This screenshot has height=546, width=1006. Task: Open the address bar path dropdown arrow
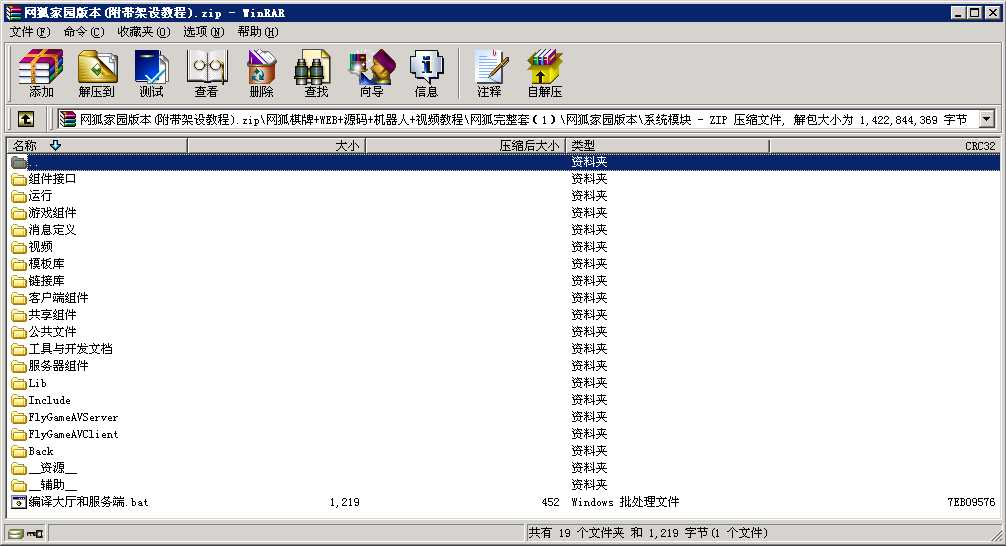click(x=986, y=119)
